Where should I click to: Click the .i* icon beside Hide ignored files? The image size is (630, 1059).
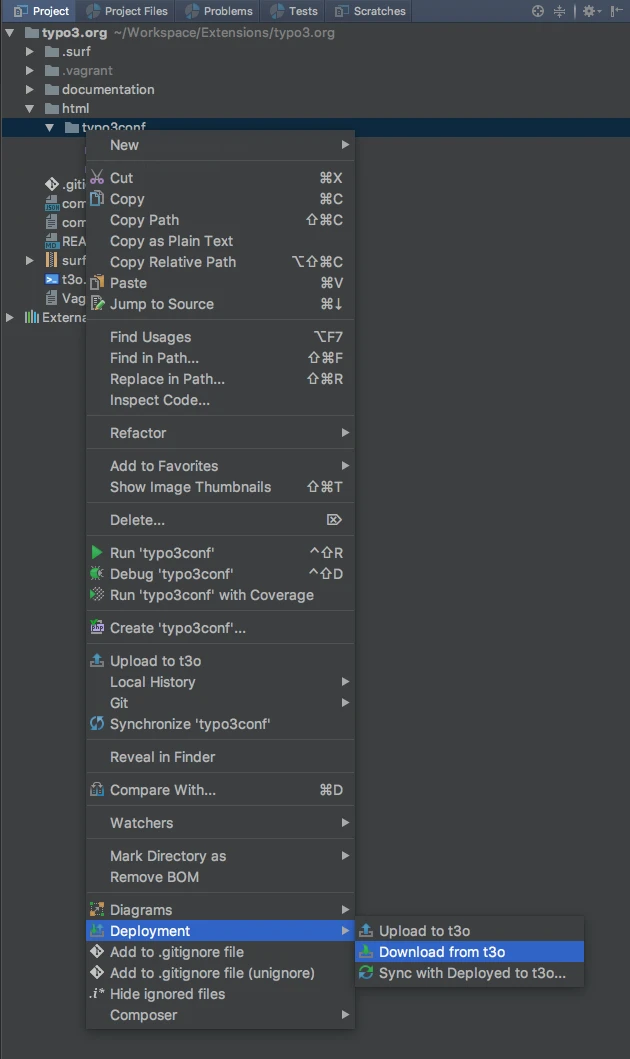pyautogui.click(x=97, y=993)
